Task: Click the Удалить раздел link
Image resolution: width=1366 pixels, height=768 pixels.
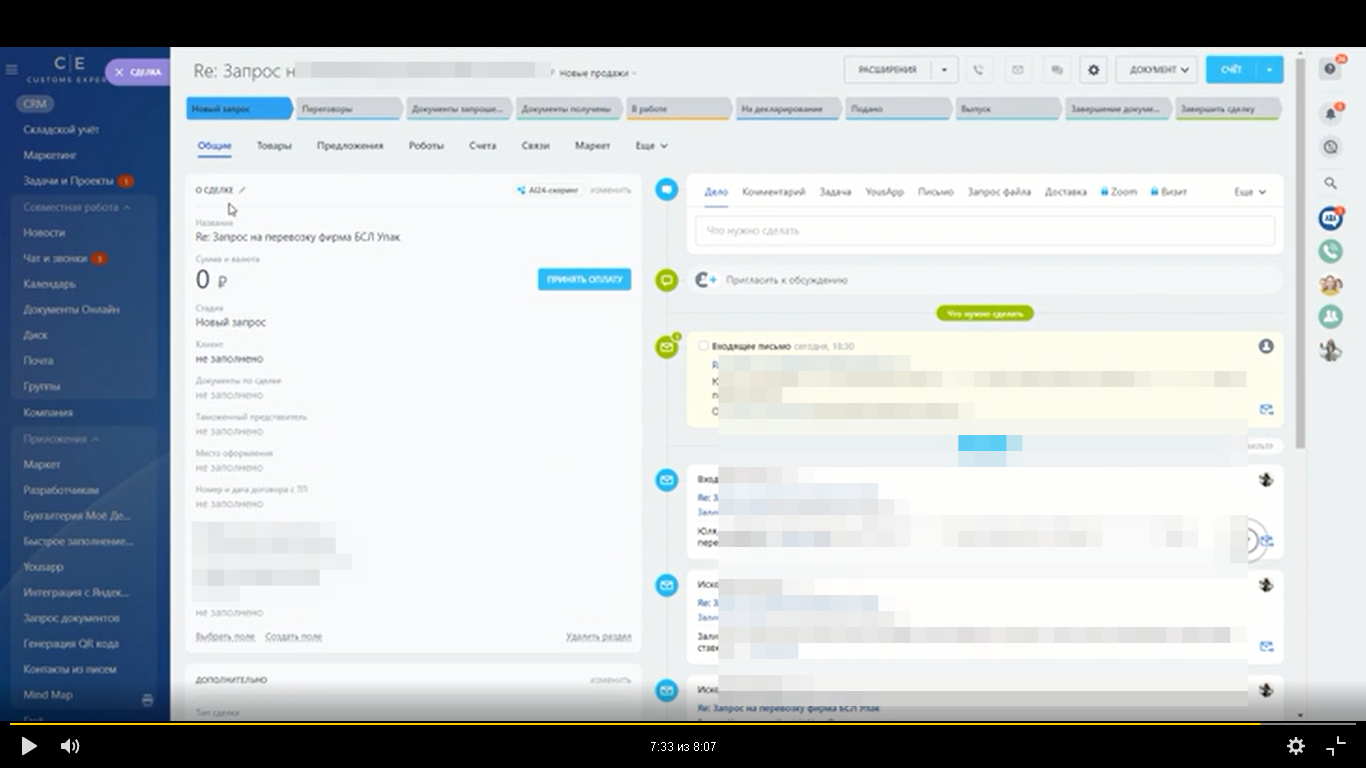Action: click(x=598, y=637)
